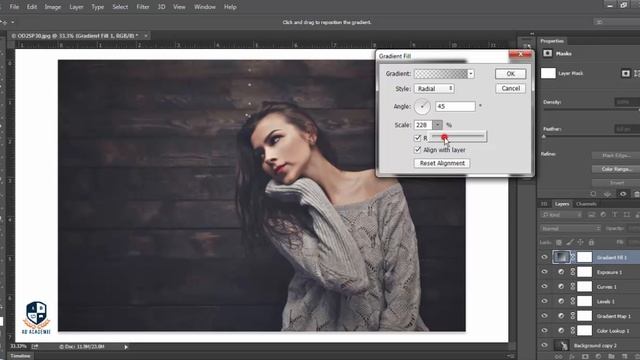
Task: Click lock position icon
Action: coord(580,242)
